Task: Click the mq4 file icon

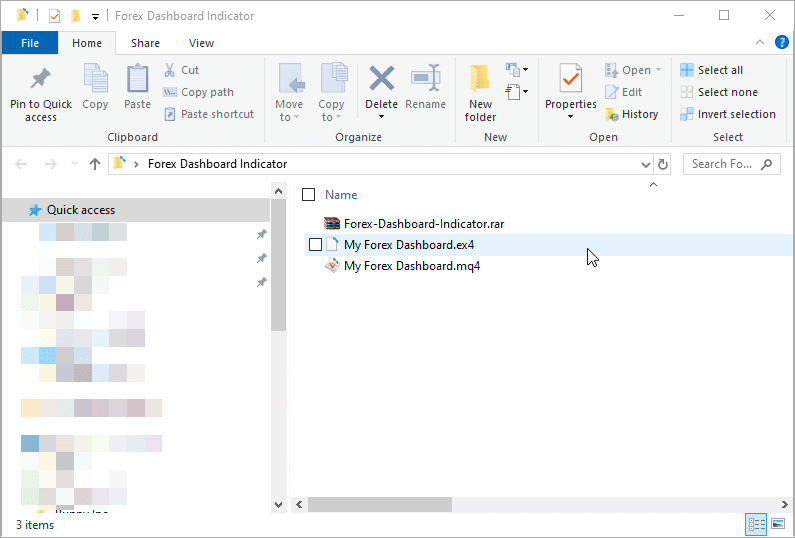Action: click(332, 265)
